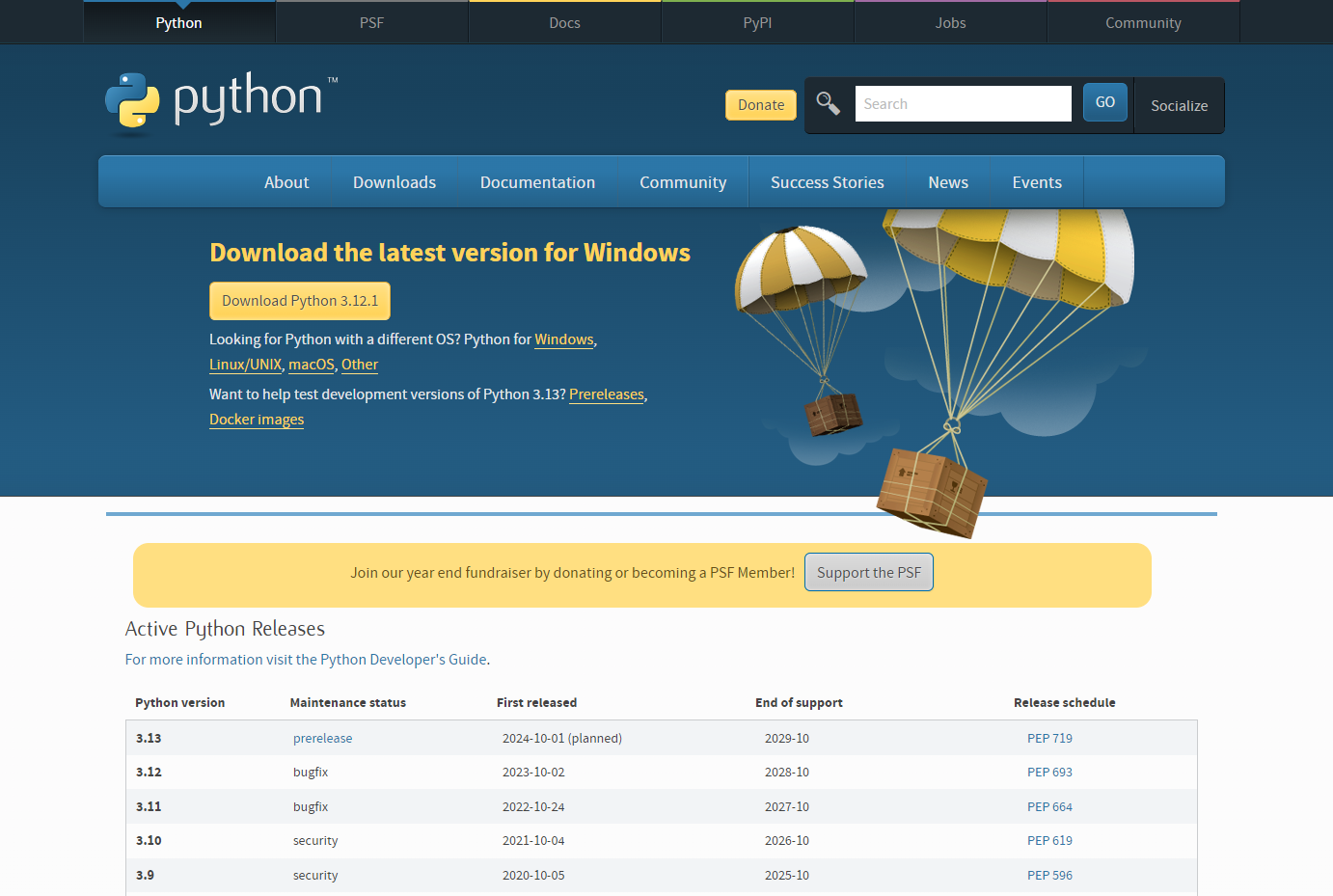
Task: Open the PEP 693 release schedule link
Action: [1049, 772]
